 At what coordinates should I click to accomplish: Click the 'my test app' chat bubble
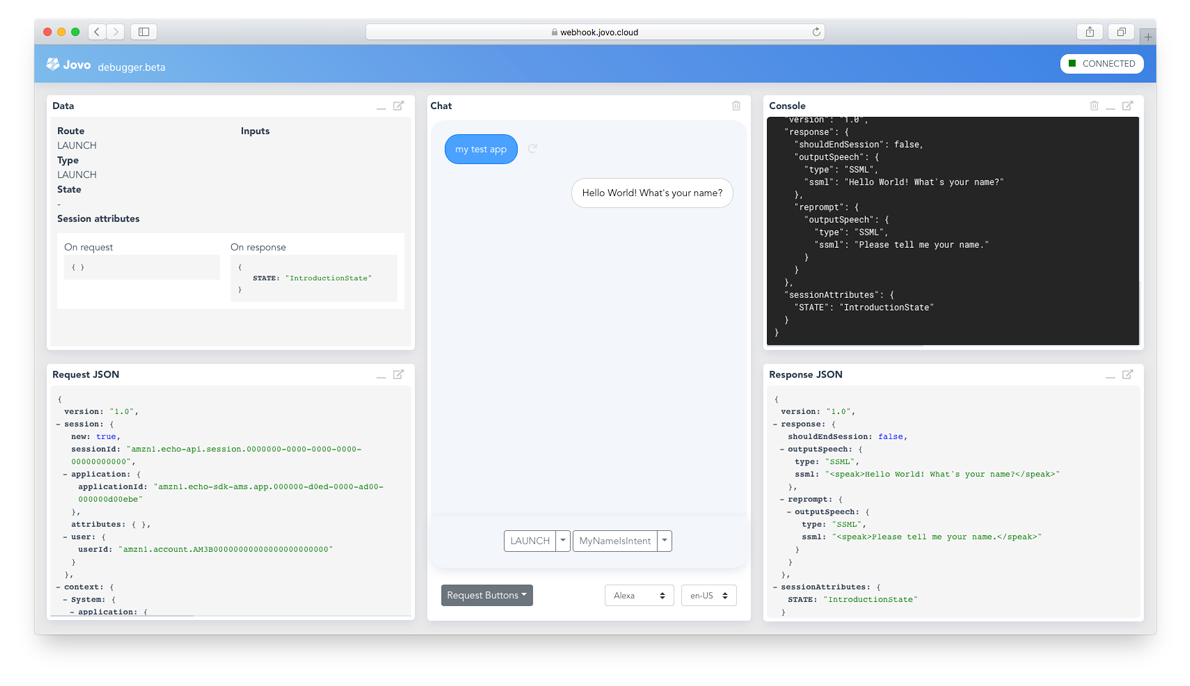[481, 149]
